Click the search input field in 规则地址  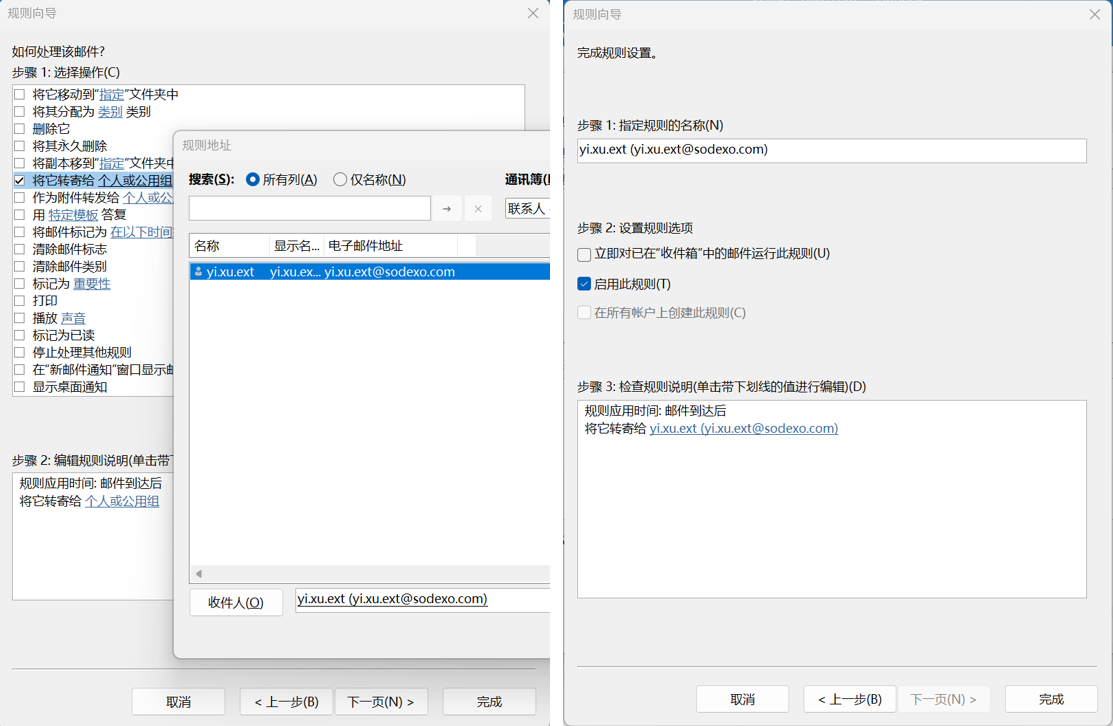tap(310, 209)
